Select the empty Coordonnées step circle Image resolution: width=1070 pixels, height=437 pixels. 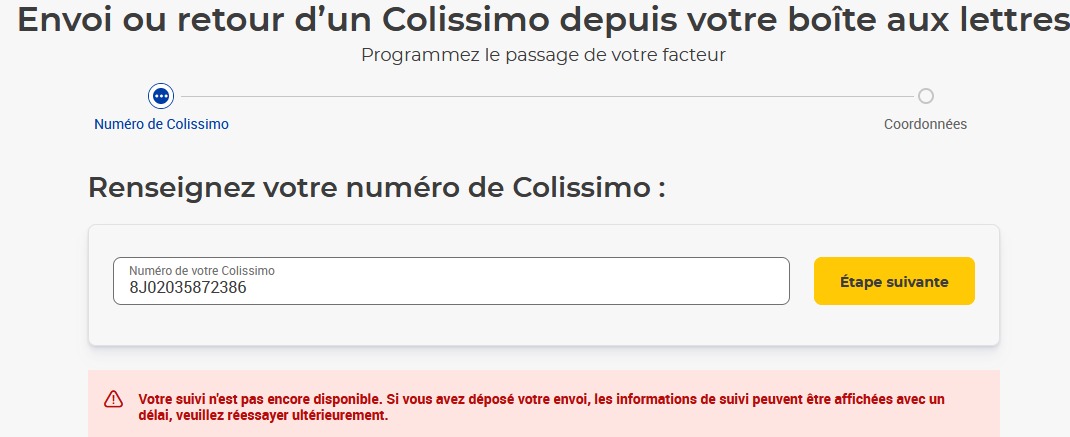click(925, 96)
